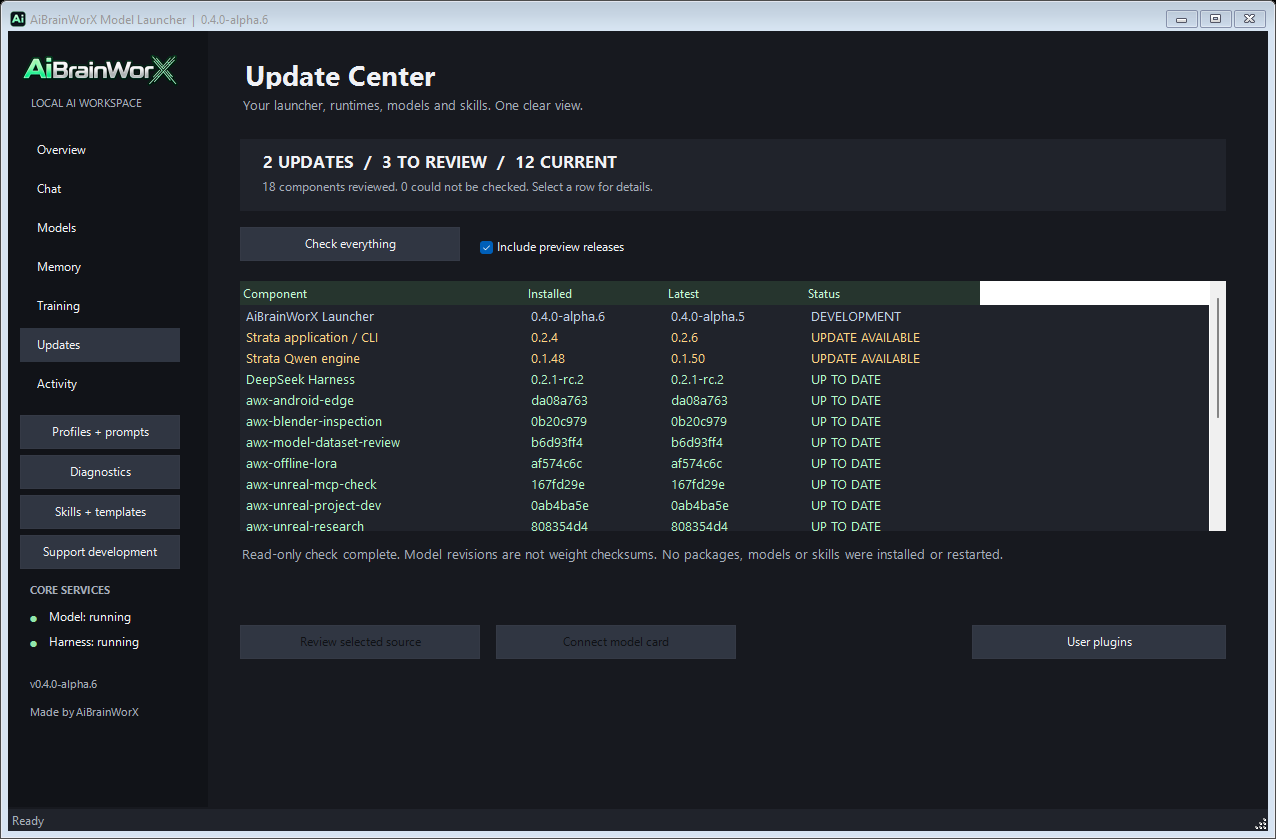The height and width of the screenshot is (839, 1276).
Task: Go to Models section
Action: (100, 228)
